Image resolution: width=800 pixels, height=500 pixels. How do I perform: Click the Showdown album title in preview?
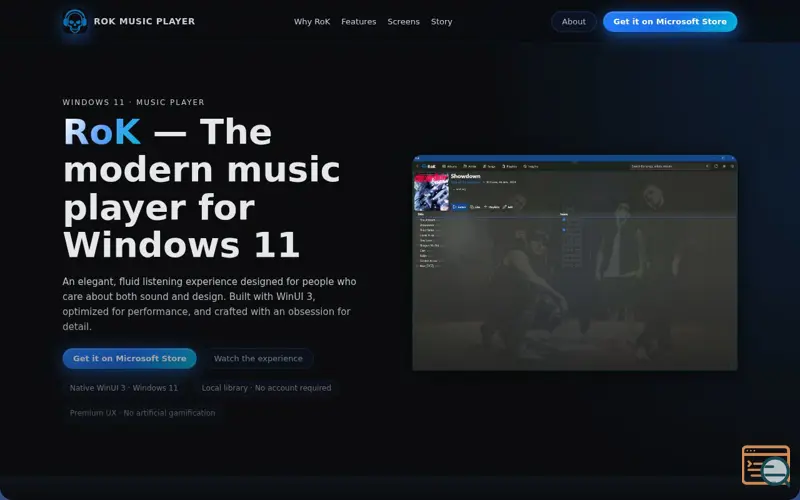point(465,176)
